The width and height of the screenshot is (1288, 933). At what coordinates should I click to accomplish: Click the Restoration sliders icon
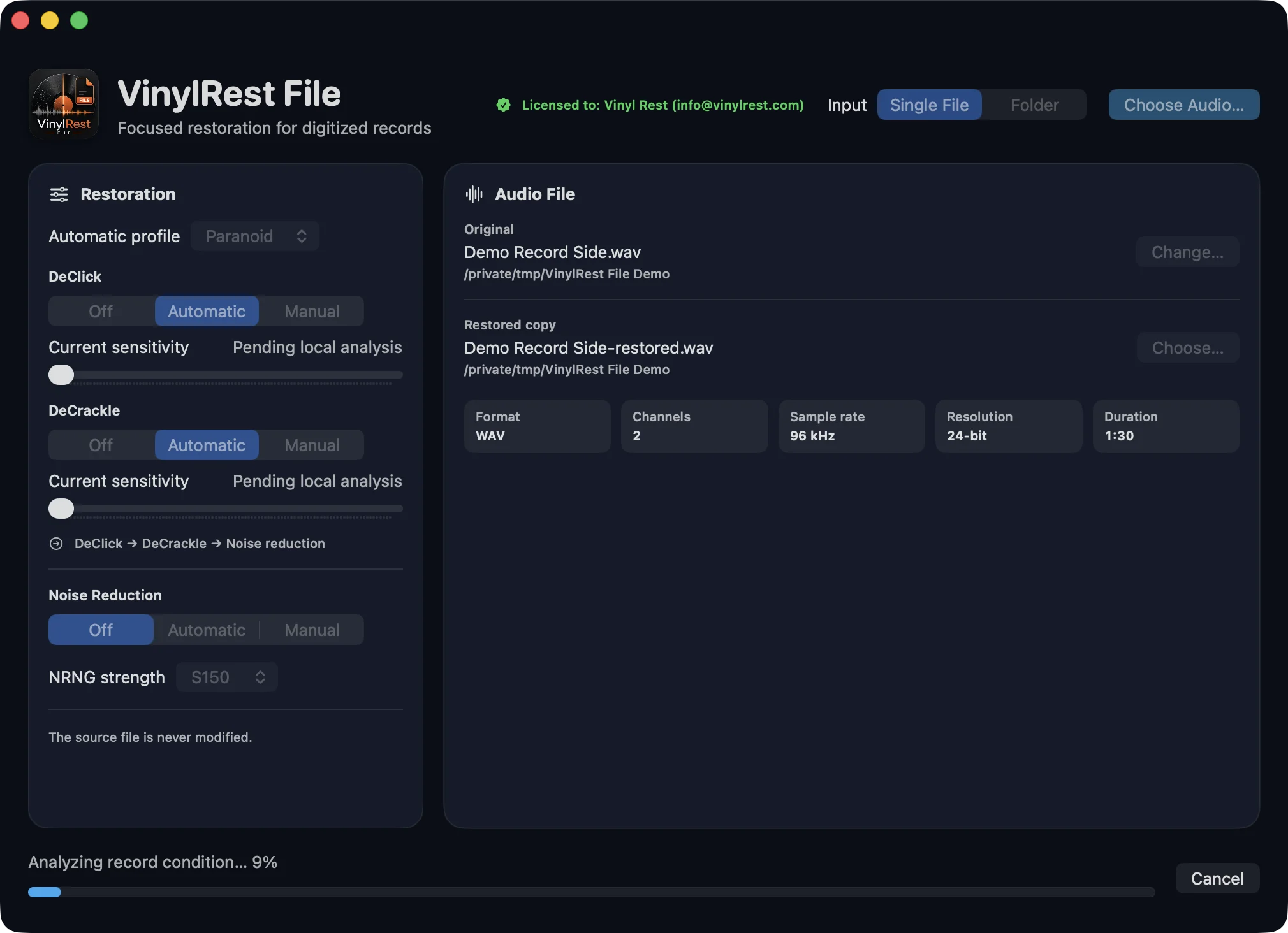(x=59, y=194)
